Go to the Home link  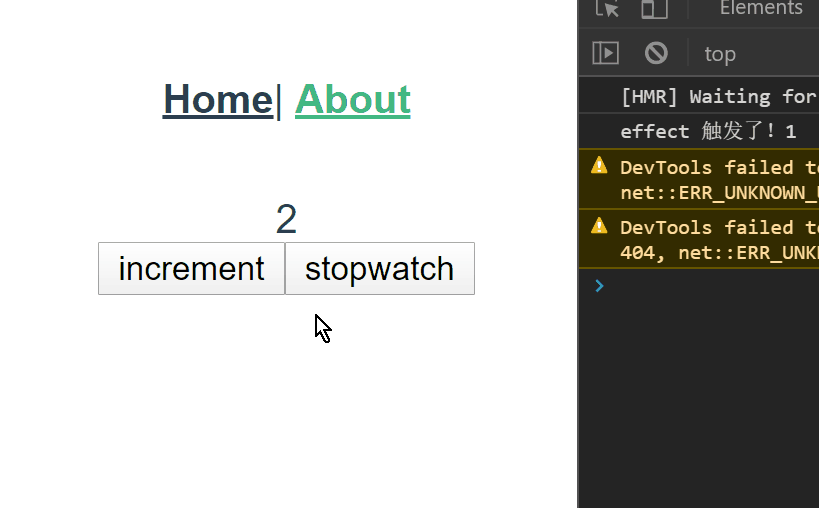218,99
